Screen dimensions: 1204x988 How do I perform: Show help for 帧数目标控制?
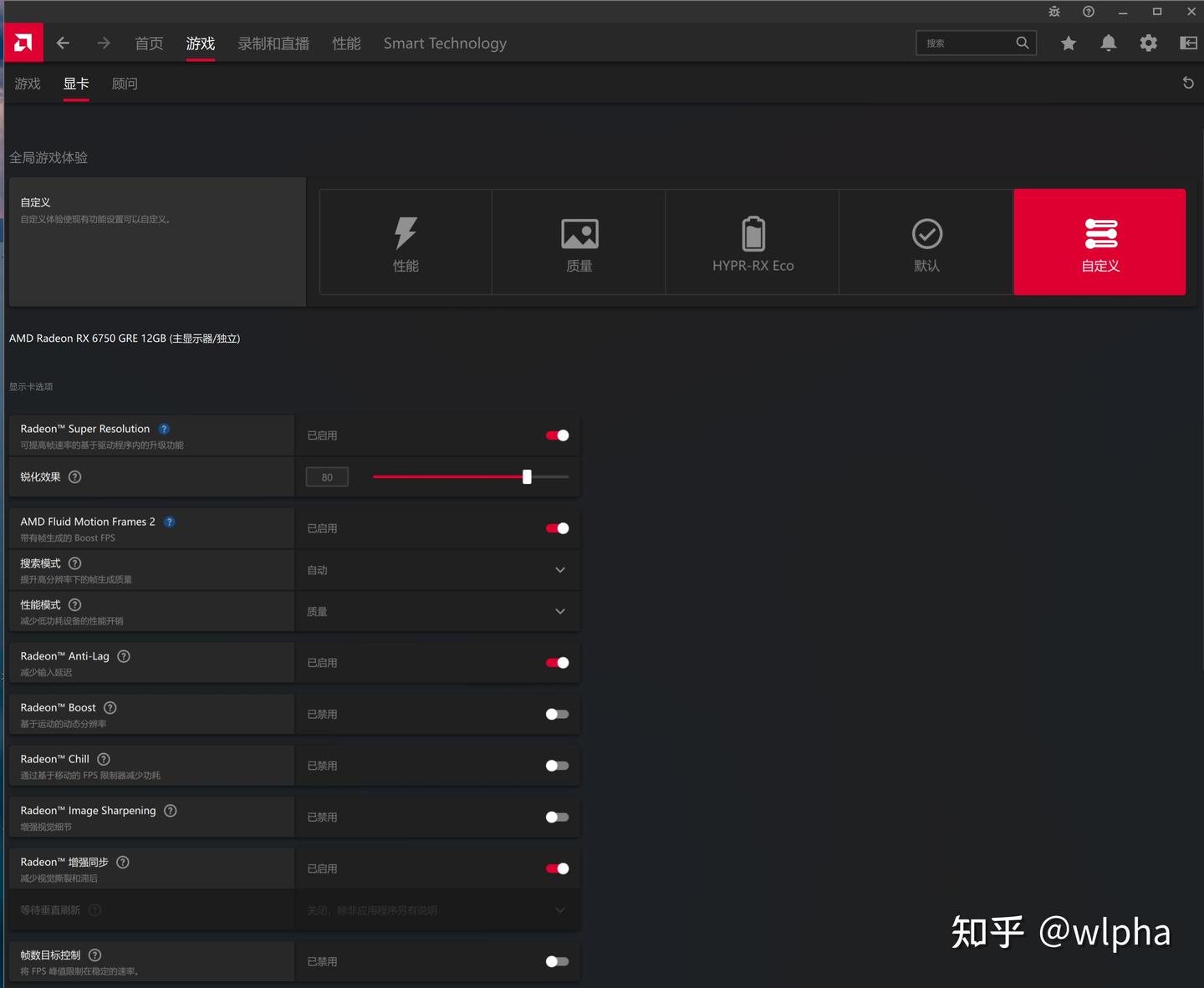click(x=95, y=955)
